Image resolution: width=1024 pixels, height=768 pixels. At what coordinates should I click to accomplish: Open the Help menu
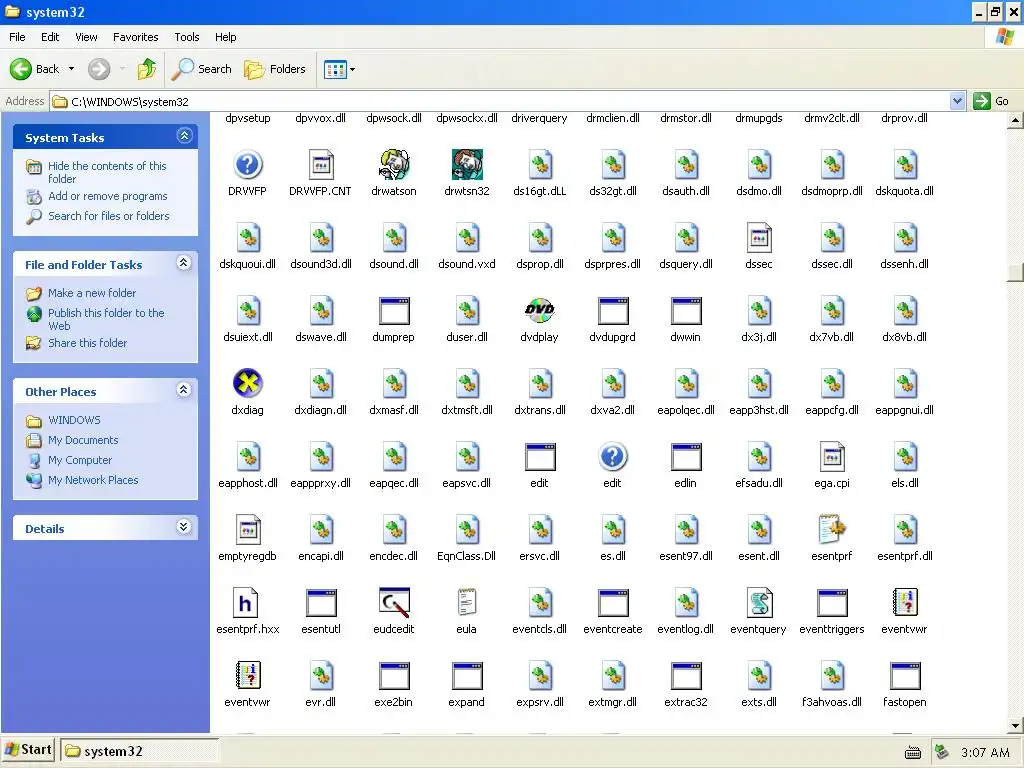(225, 37)
